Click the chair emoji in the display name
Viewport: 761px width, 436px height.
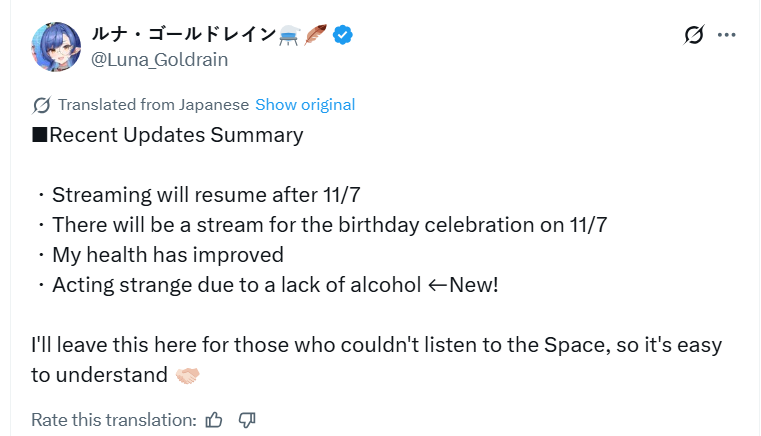(x=290, y=35)
